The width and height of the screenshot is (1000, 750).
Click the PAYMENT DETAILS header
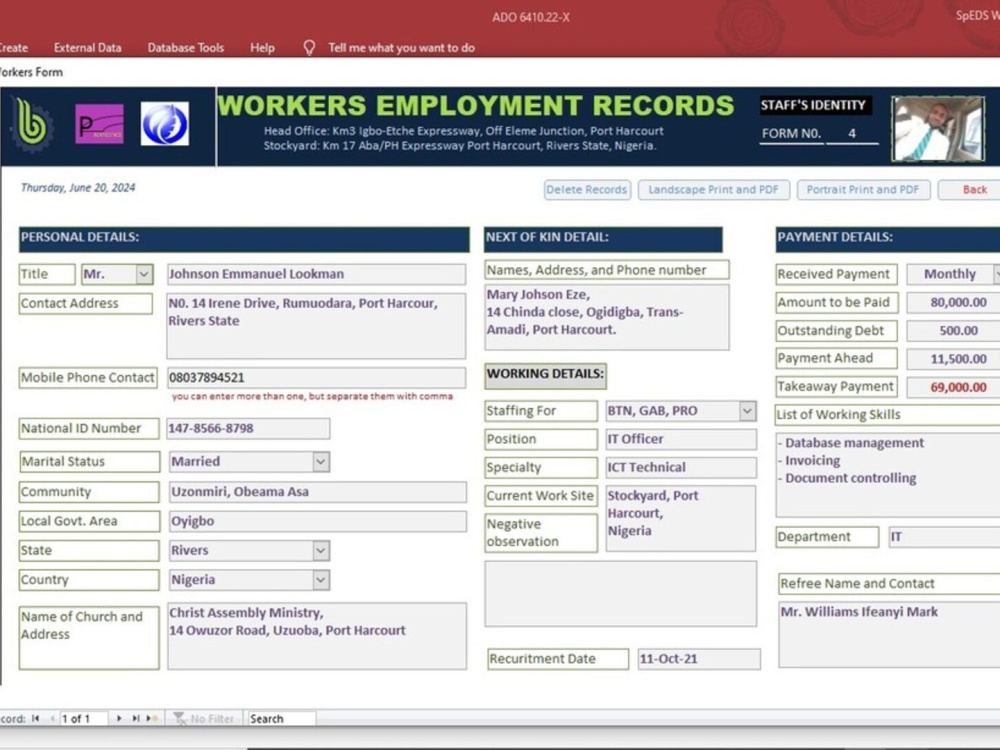(x=888, y=239)
